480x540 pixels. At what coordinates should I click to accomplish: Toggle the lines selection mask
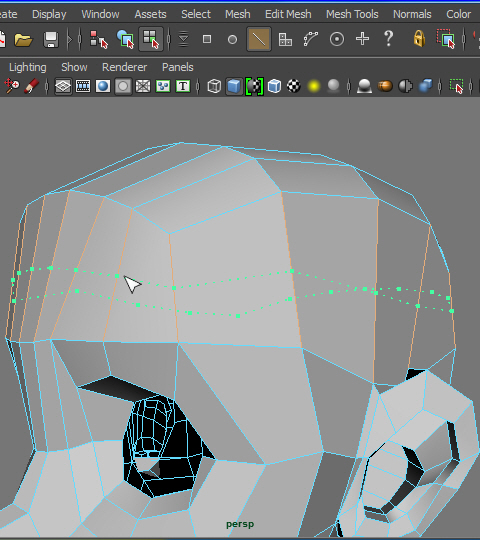coord(259,39)
